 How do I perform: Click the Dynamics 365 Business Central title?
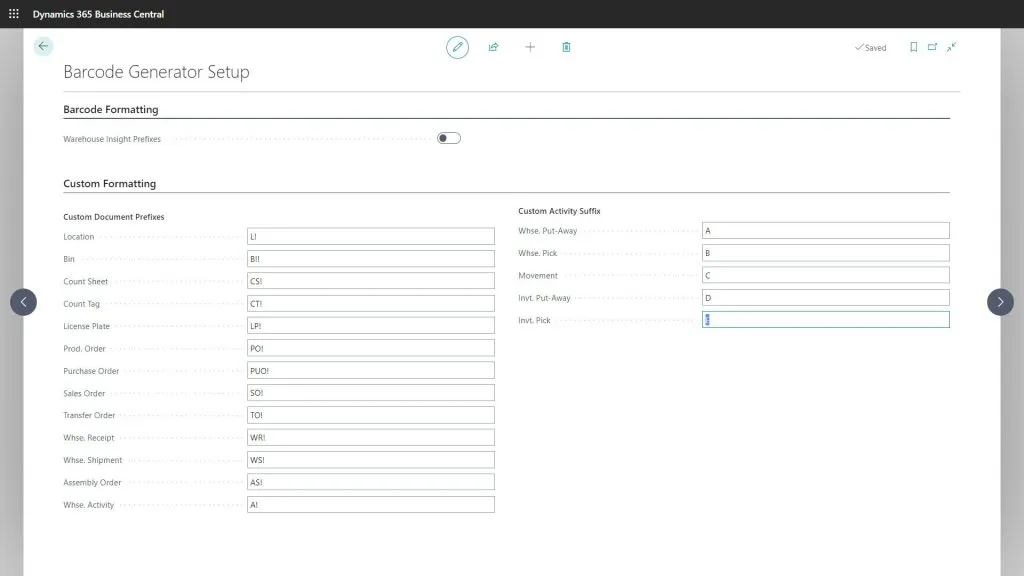[x=97, y=13]
